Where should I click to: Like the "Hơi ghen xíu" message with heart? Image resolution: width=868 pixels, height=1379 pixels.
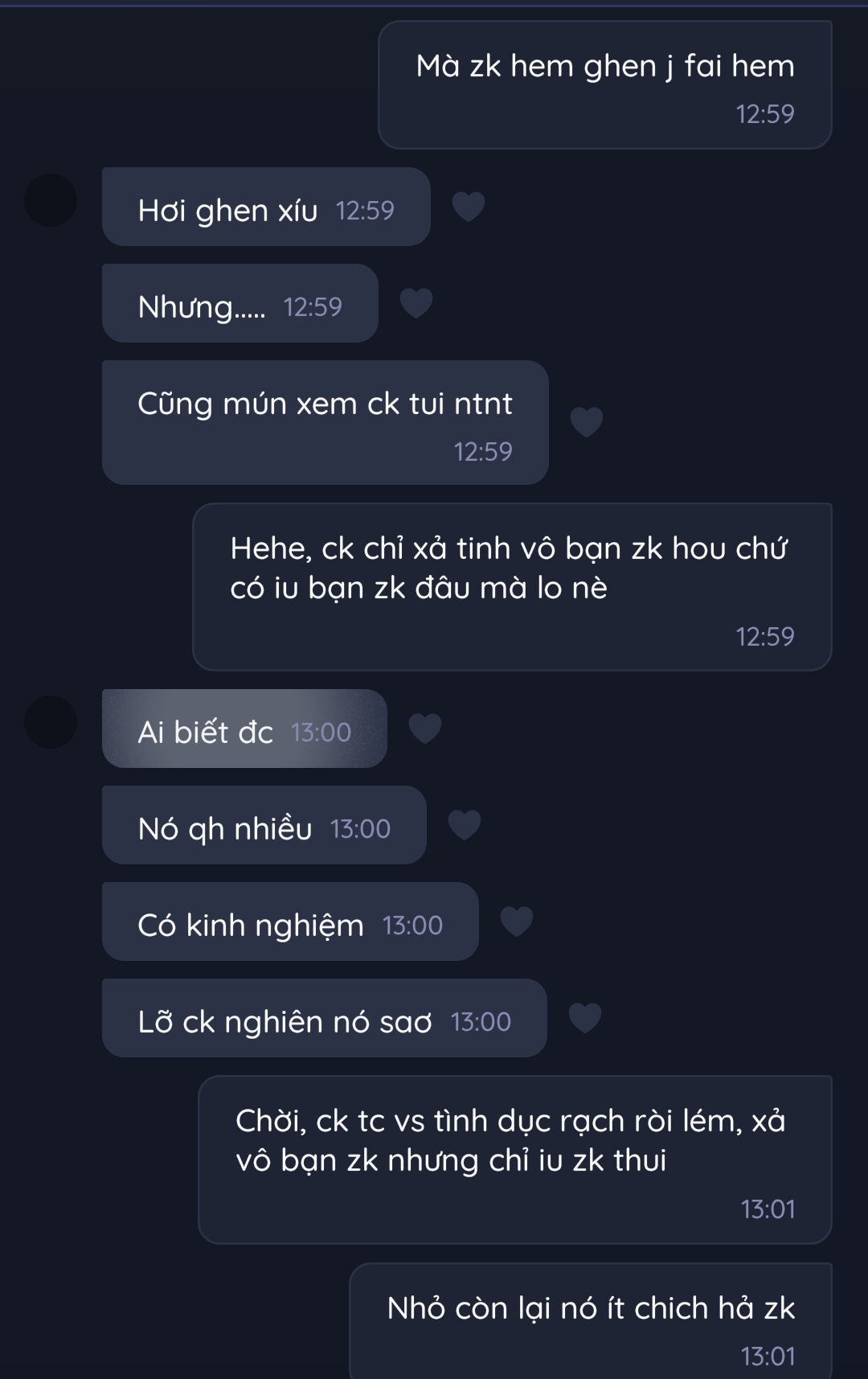coord(468,207)
